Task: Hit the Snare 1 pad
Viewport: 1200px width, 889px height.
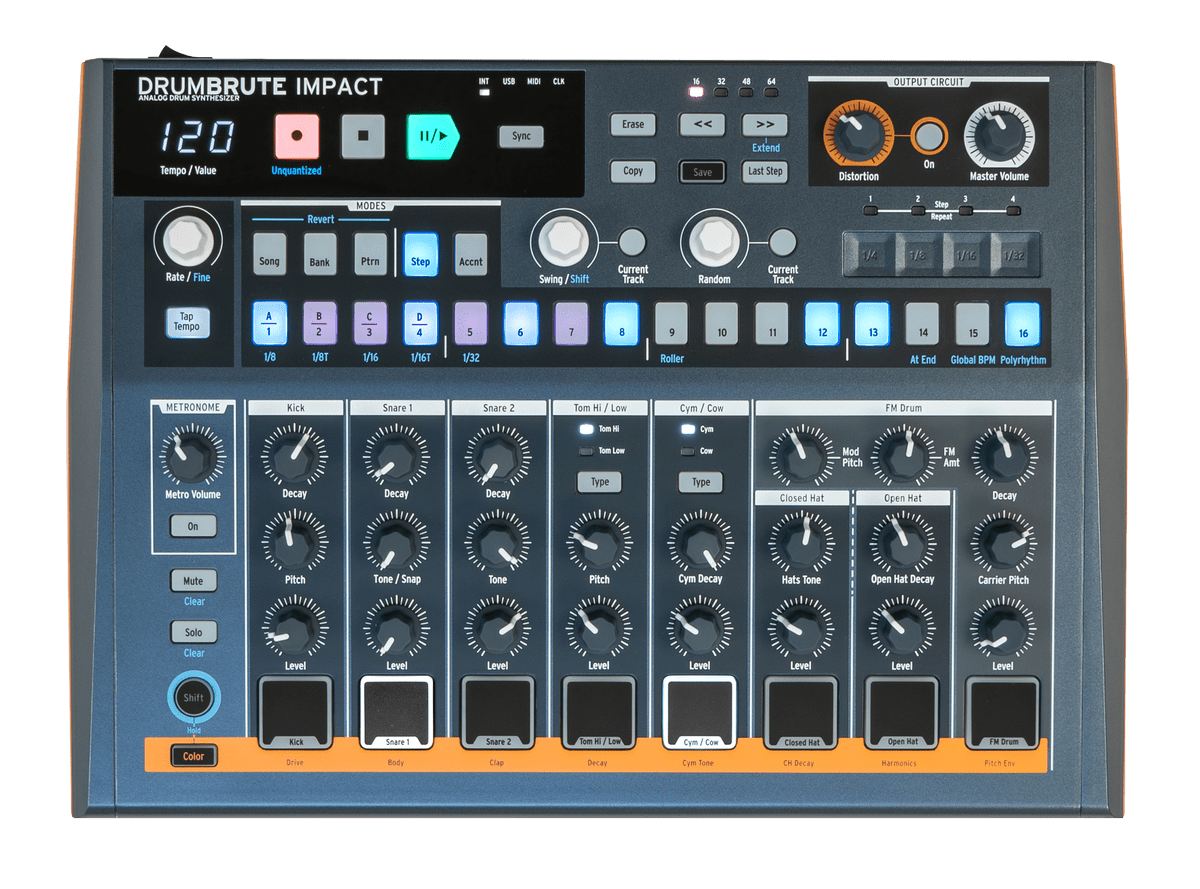Action: point(397,712)
